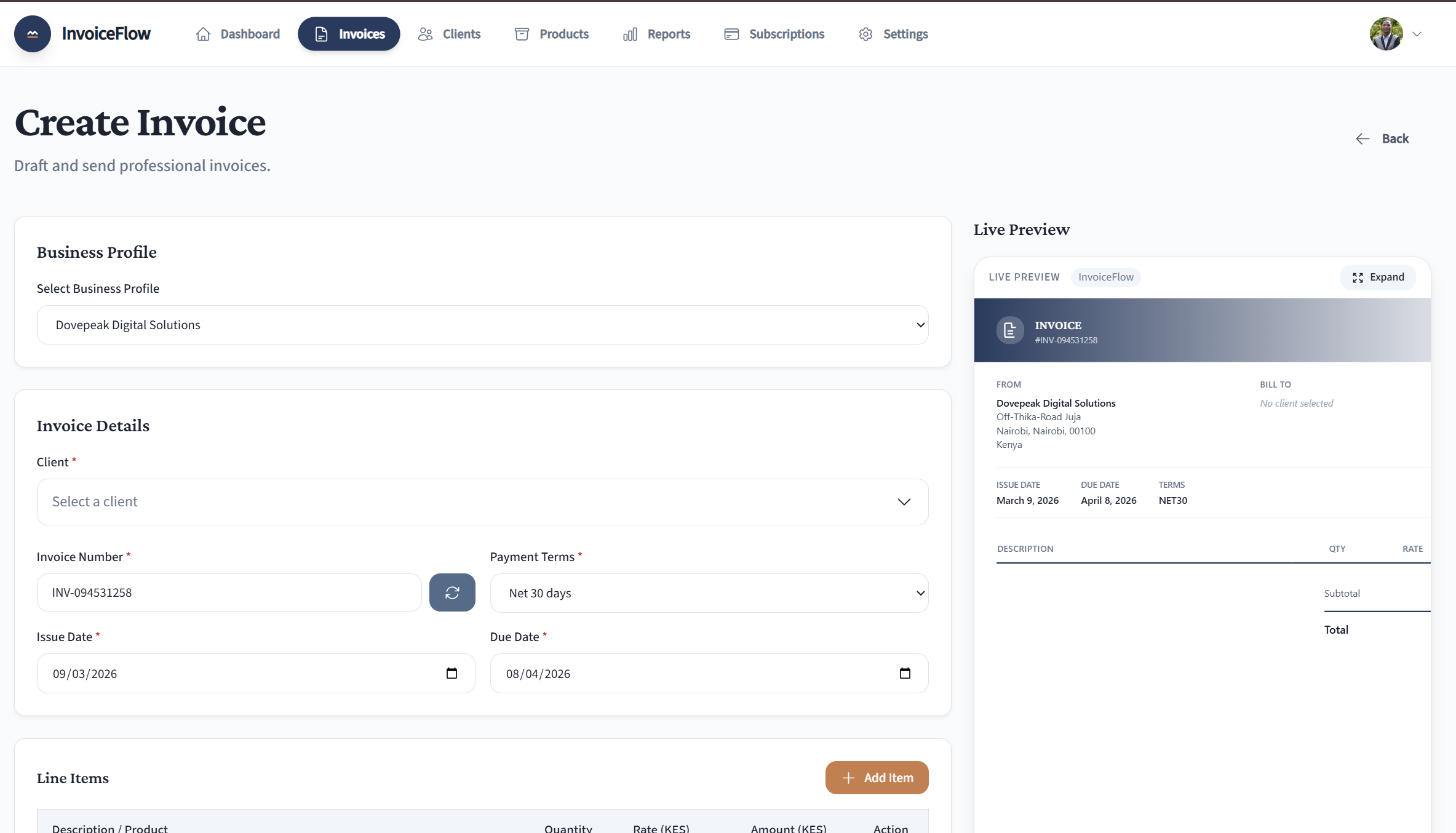Click the InvoiceFlow logo icon

[x=33, y=34]
